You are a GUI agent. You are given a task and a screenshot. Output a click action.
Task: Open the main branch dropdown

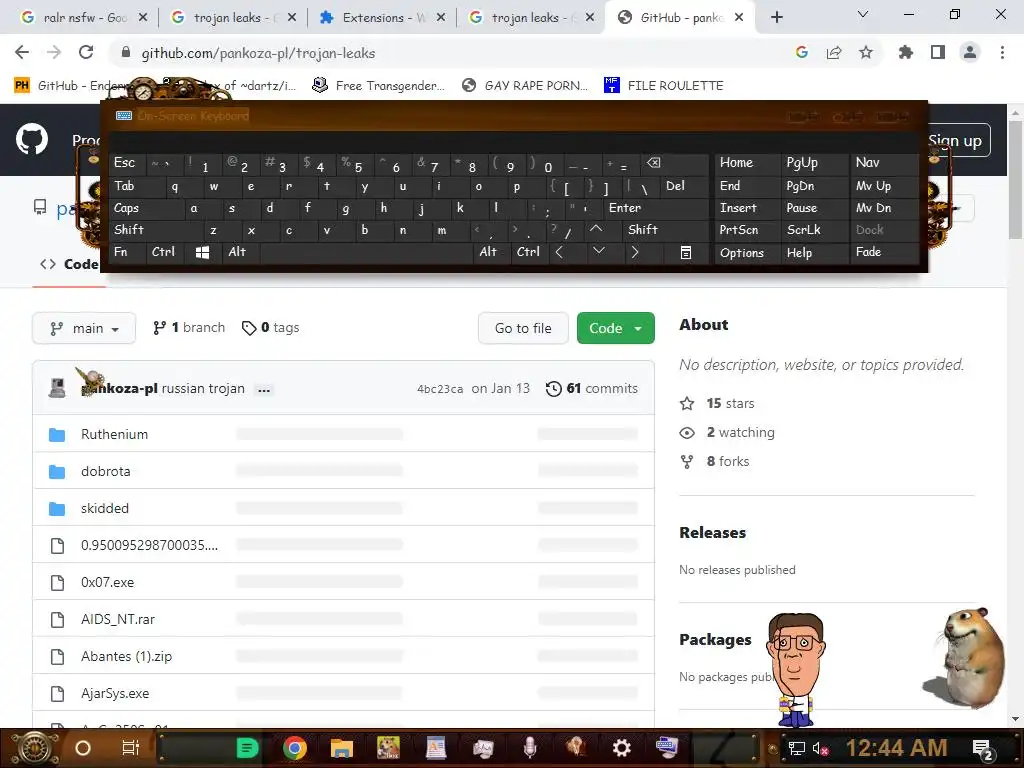pyautogui.click(x=84, y=328)
